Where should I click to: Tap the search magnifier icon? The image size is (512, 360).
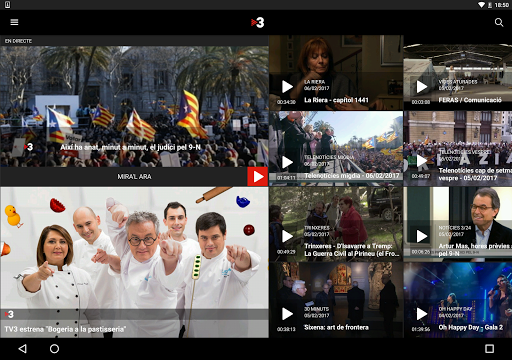499,22
